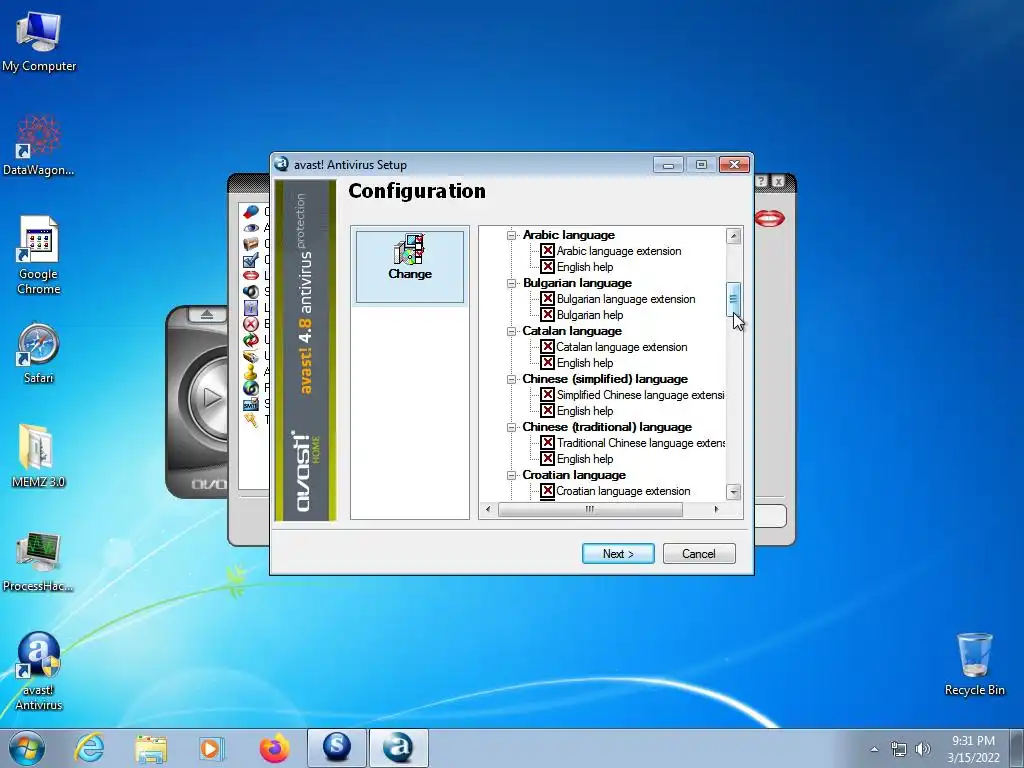Click the horizontal scrollbar thumb of language tree
1024x768 pixels.
(590, 509)
